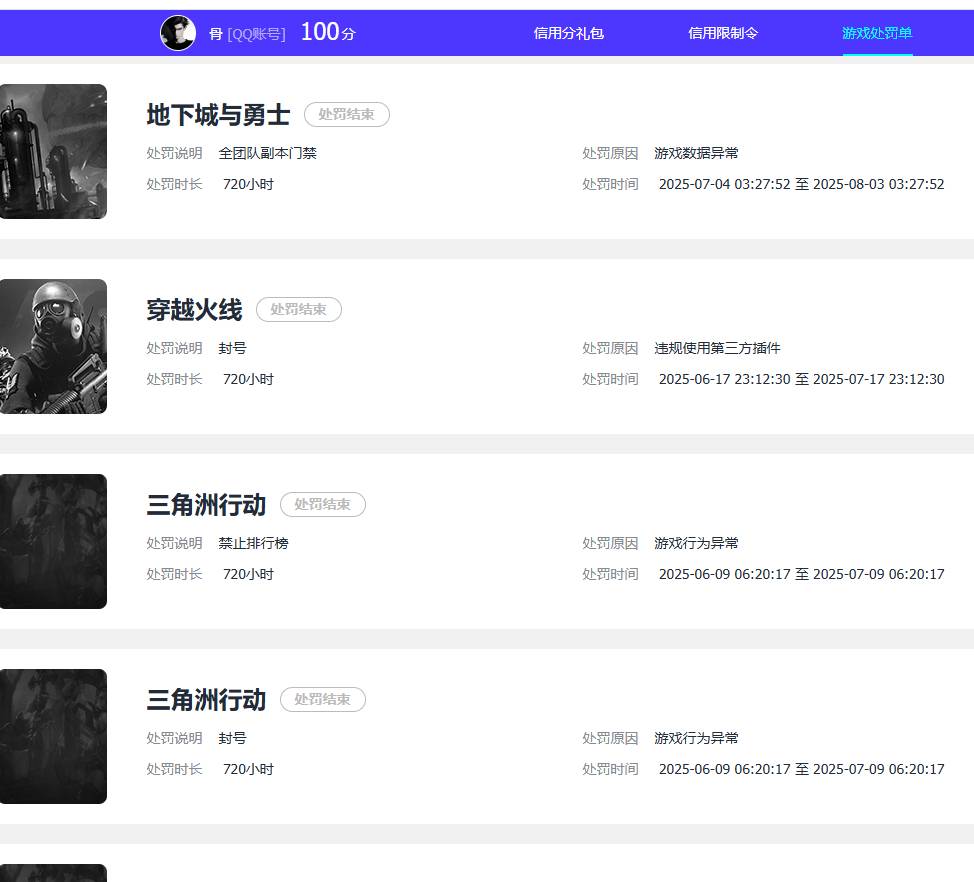Click the partially visible bottom game thumbnail
This screenshot has height=882, width=974.
click(54, 875)
